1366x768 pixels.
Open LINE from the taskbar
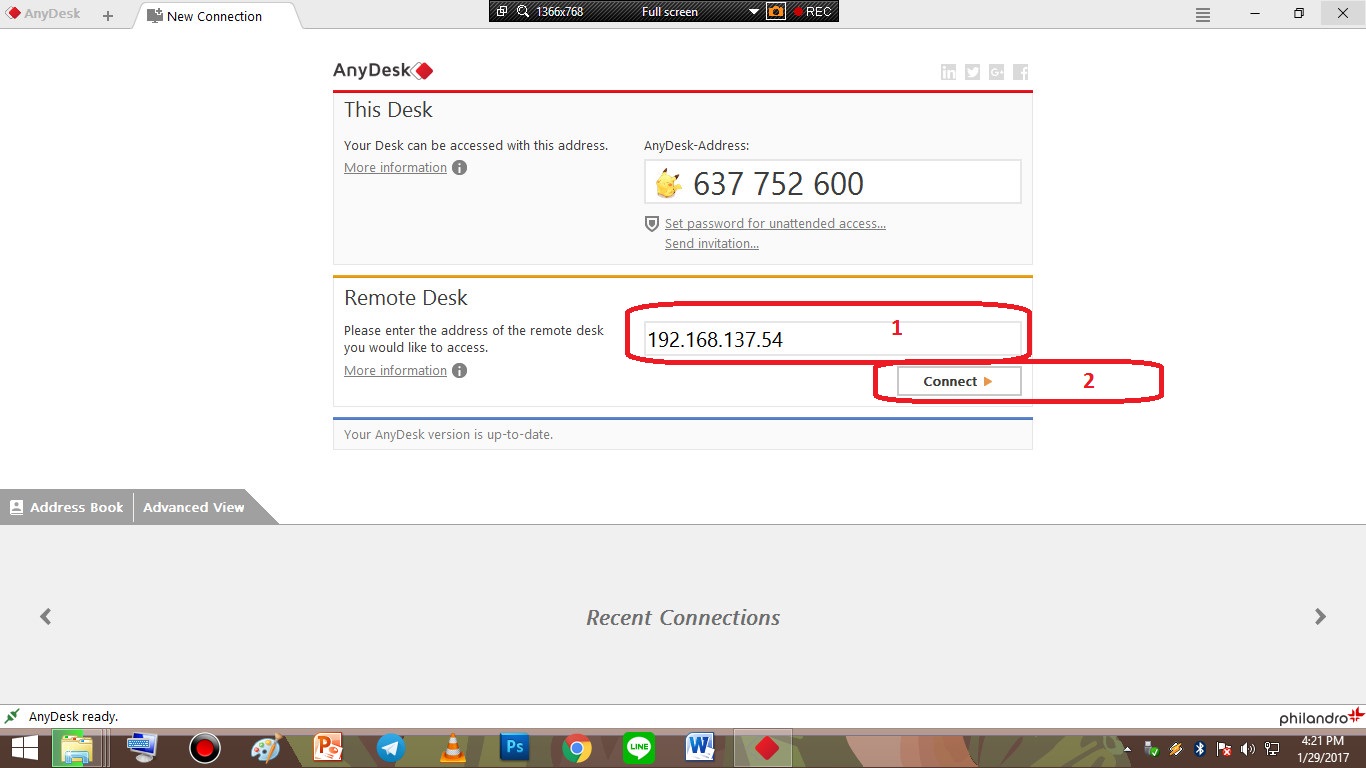point(639,748)
